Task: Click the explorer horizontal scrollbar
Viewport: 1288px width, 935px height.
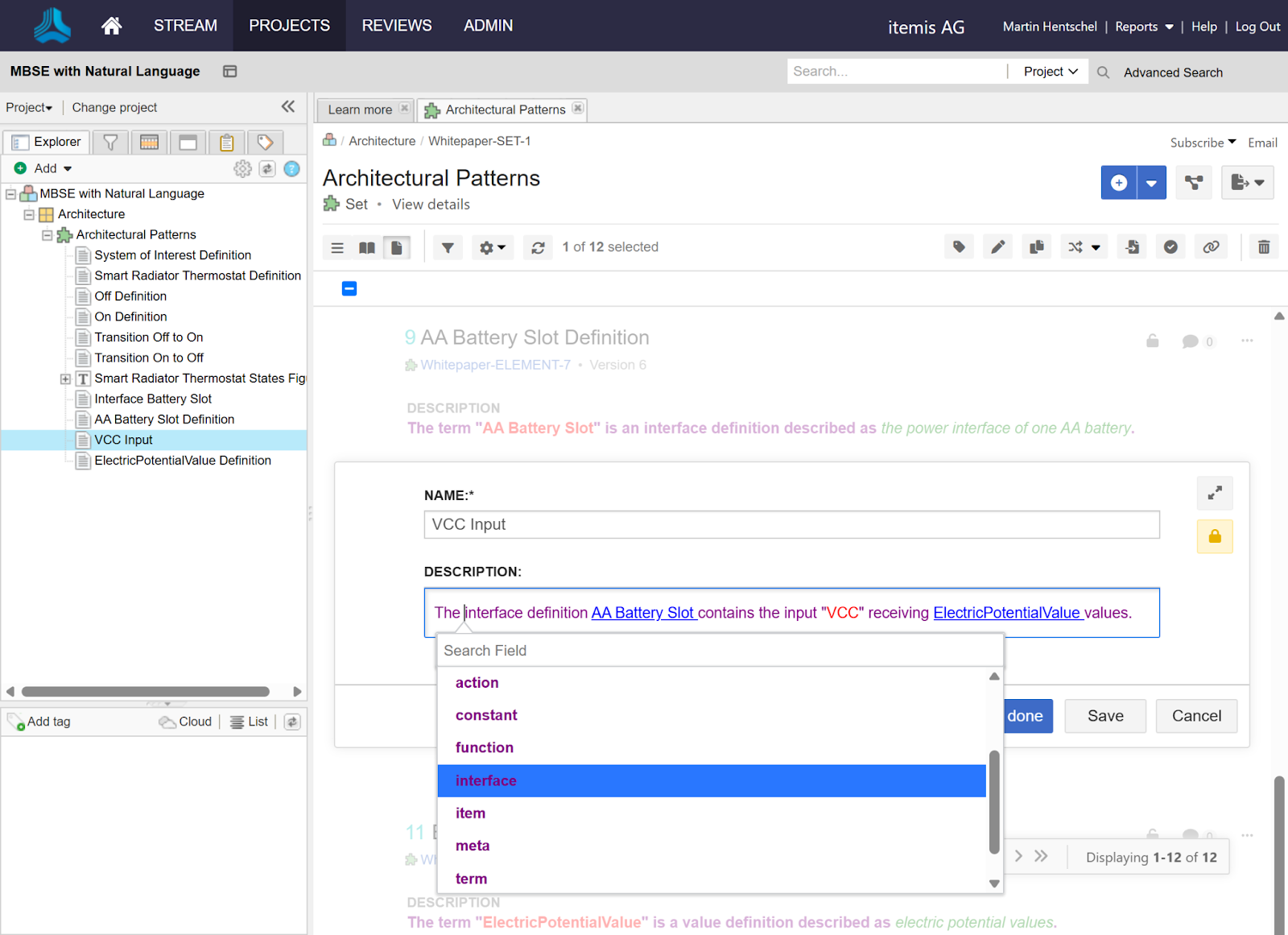Action: coord(146,692)
